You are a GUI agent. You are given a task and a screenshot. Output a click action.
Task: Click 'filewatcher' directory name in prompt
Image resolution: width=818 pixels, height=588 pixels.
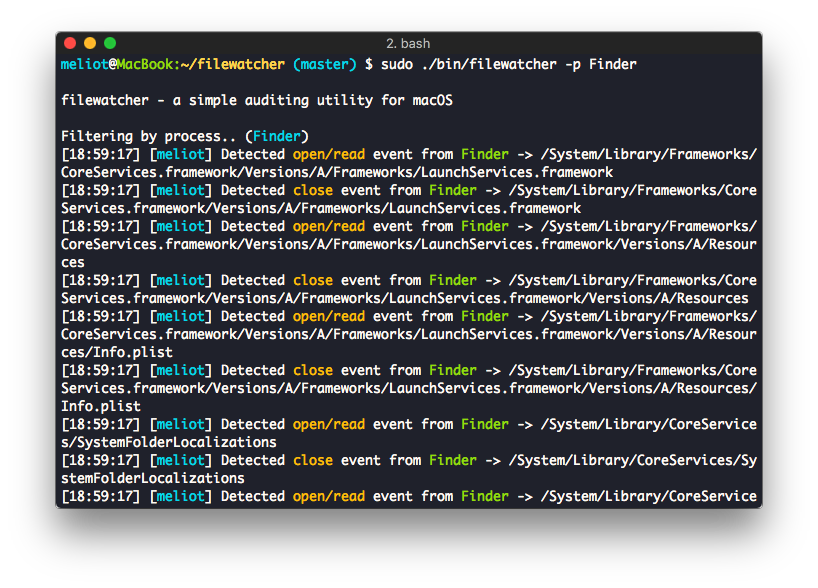click(x=241, y=64)
